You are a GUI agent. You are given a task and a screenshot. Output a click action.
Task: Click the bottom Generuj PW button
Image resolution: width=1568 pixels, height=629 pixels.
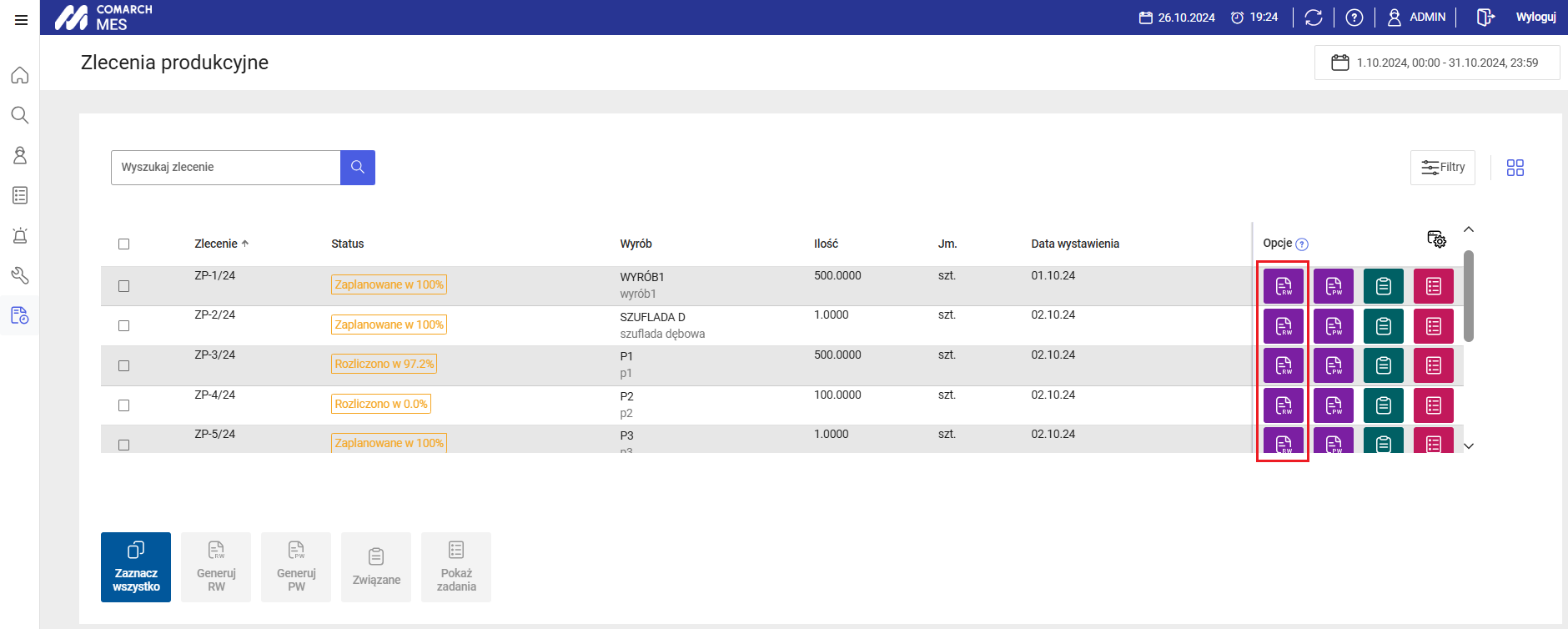pyautogui.click(x=296, y=567)
